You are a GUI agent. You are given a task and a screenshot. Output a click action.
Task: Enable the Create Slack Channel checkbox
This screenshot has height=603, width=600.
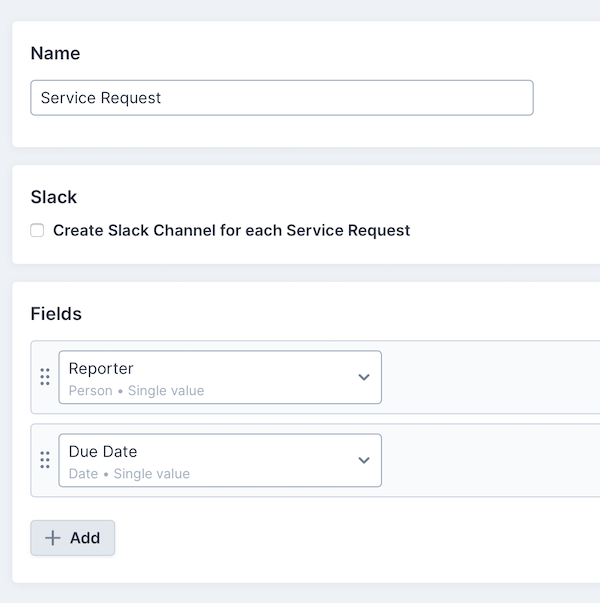click(x=37, y=230)
